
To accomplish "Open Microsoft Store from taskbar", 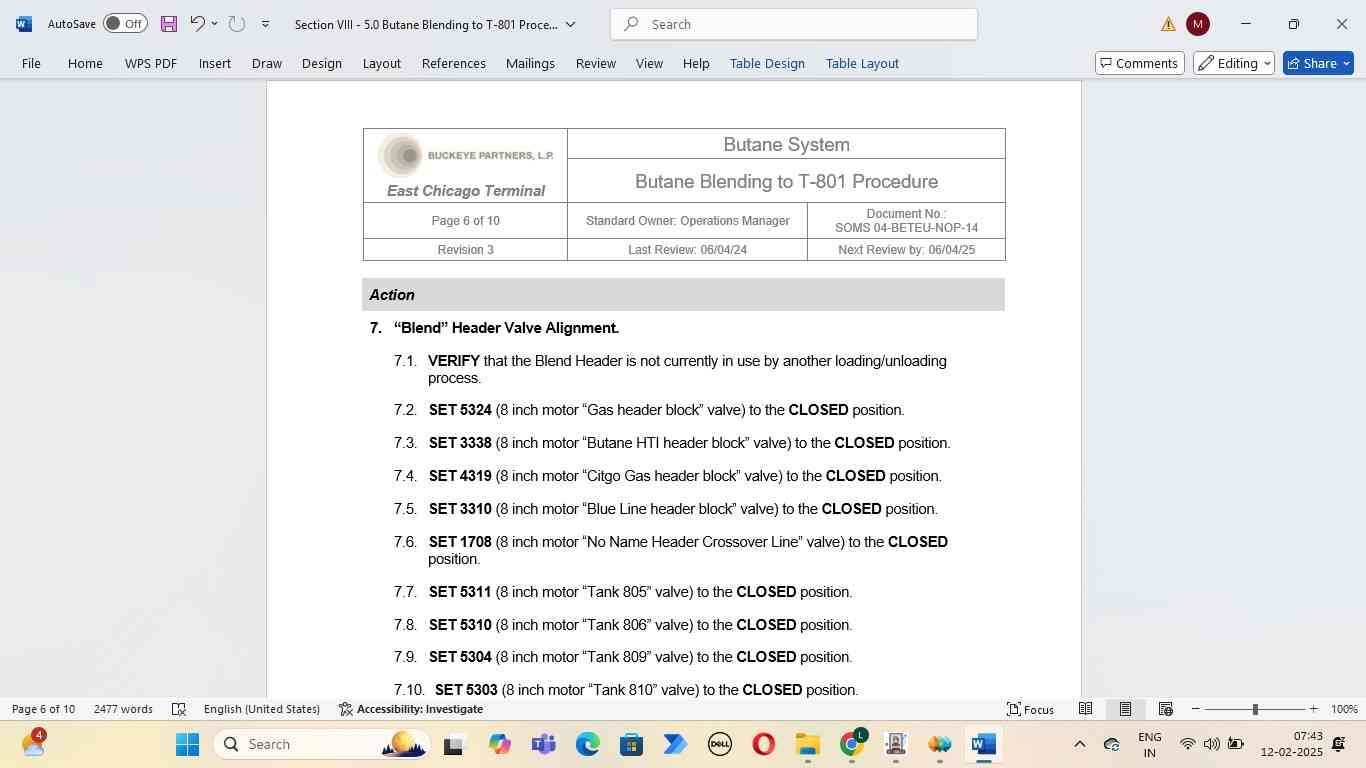I will coord(631,744).
